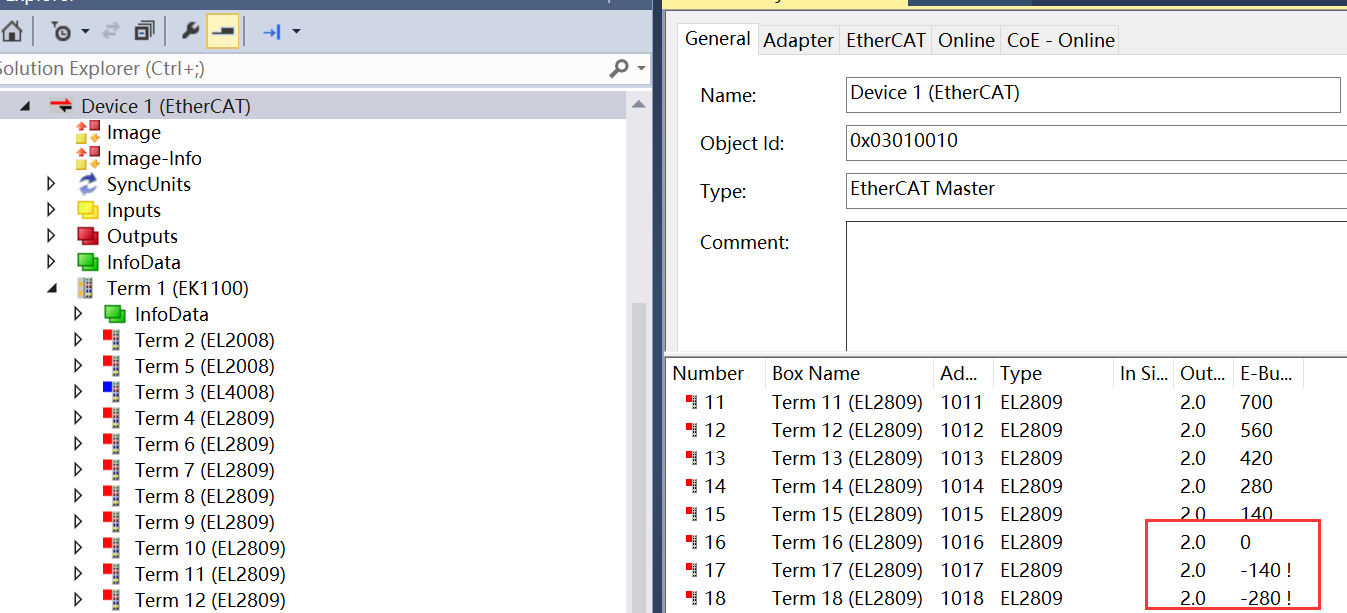
Task: Click the Image-Info node icon
Action: point(88,158)
